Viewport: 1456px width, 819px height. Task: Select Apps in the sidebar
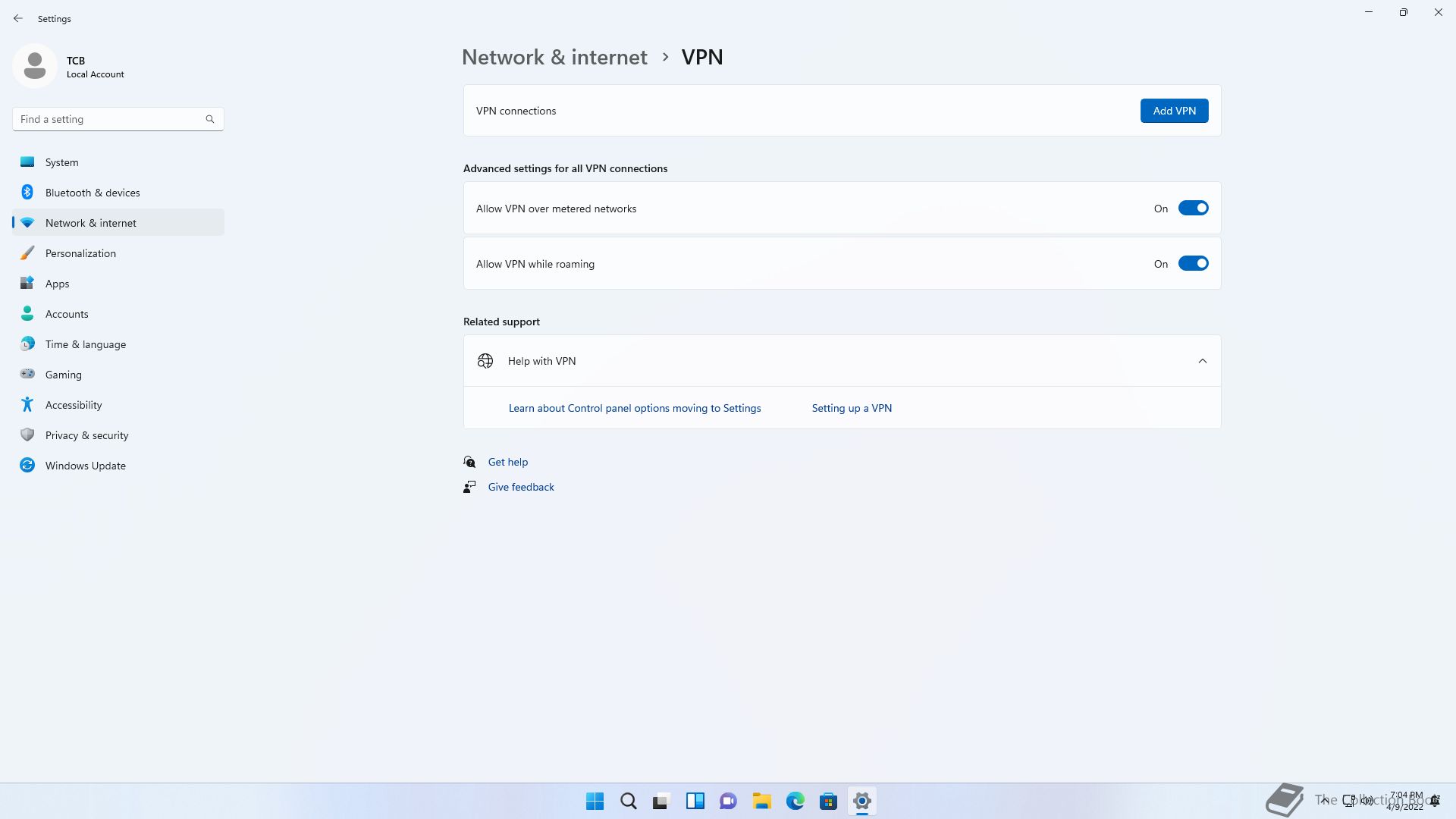(x=58, y=284)
